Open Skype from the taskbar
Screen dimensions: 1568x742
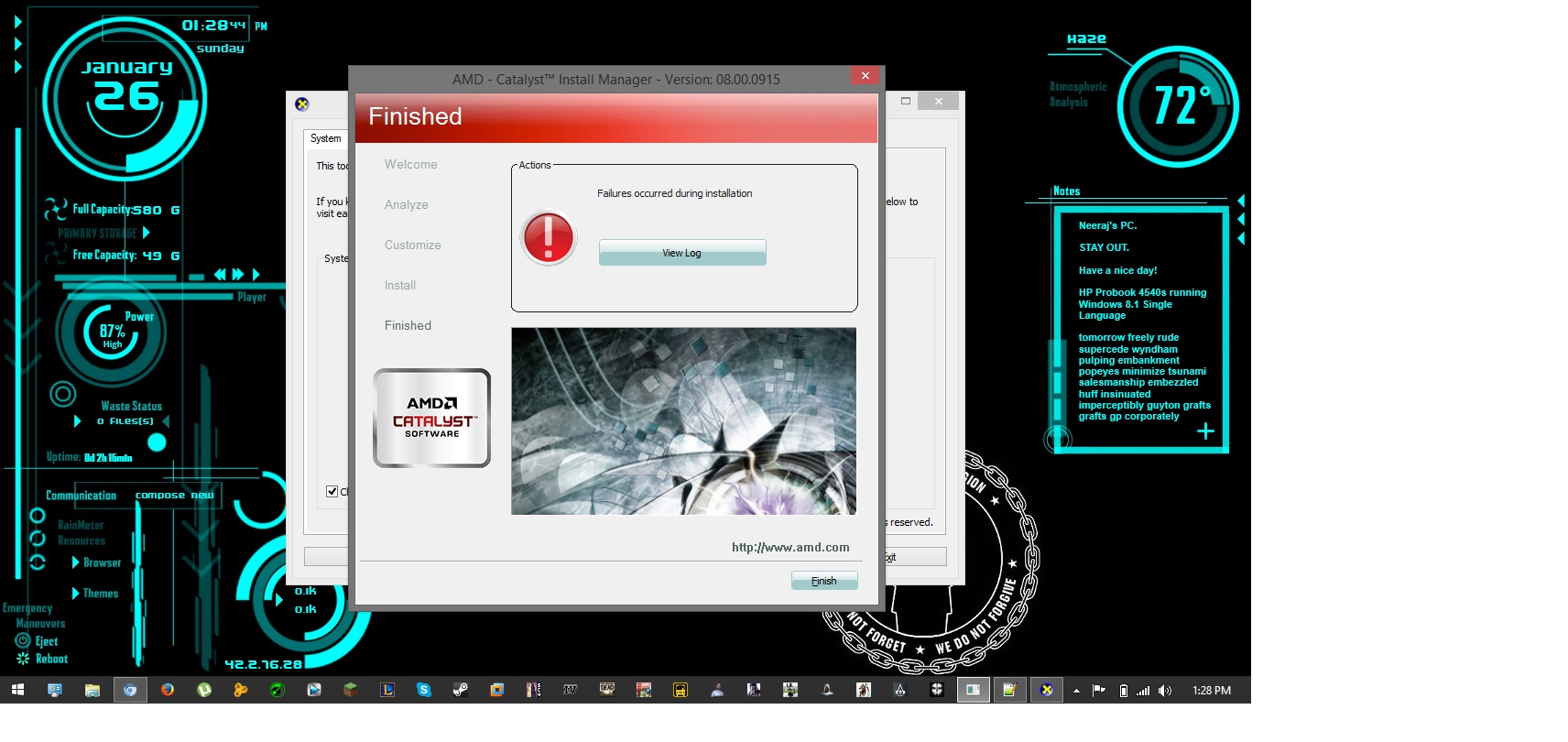(424, 690)
